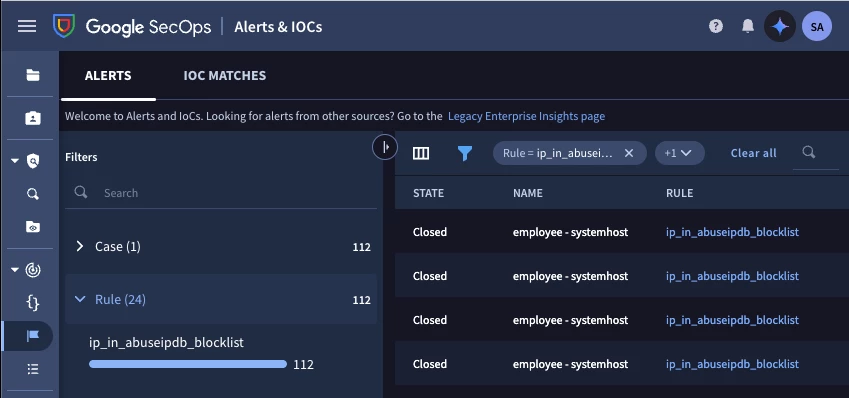
Task: Collapse the investigation section caret in sidebar
Action: tap(15, 161)
